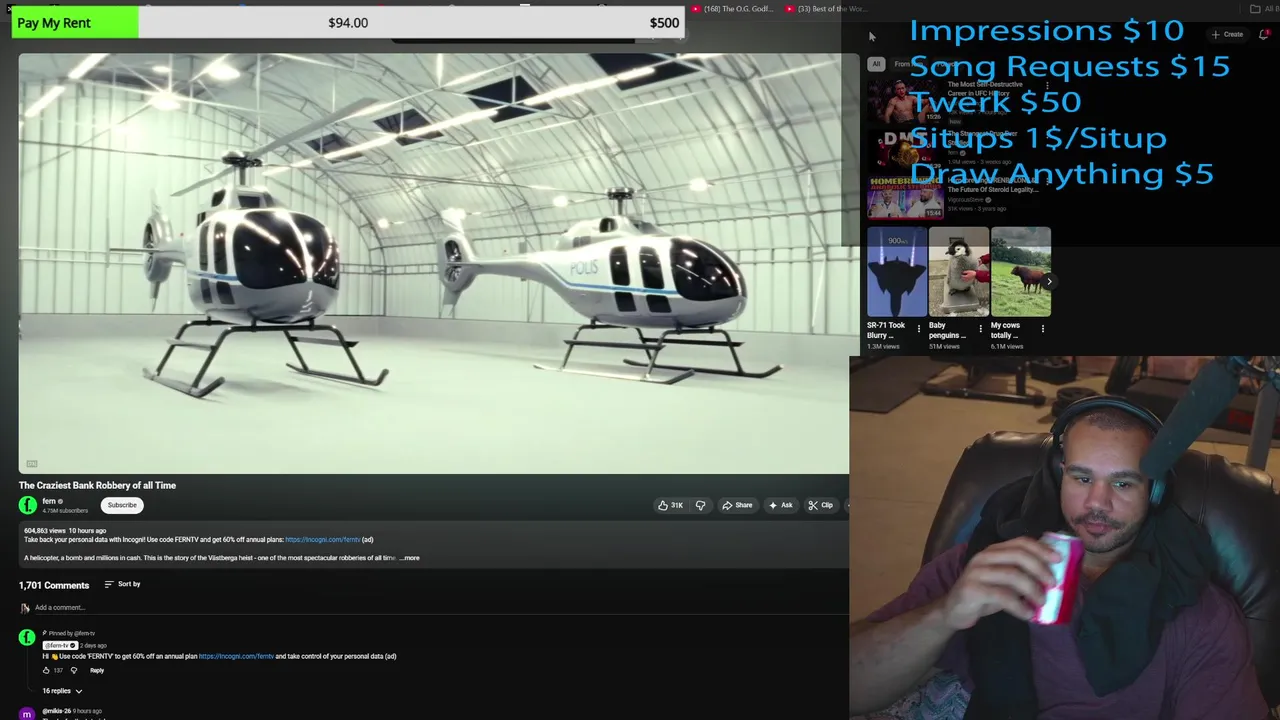Viewport: 1280px width, 720px height.
Task: Create a Clip with the scissors button
Action: point(820,505)
